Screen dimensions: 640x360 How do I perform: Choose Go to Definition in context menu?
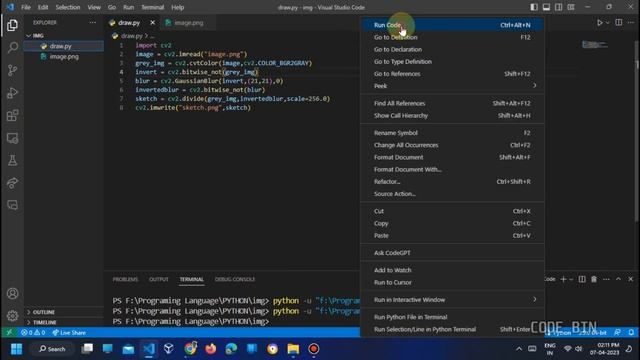[452, 37]
